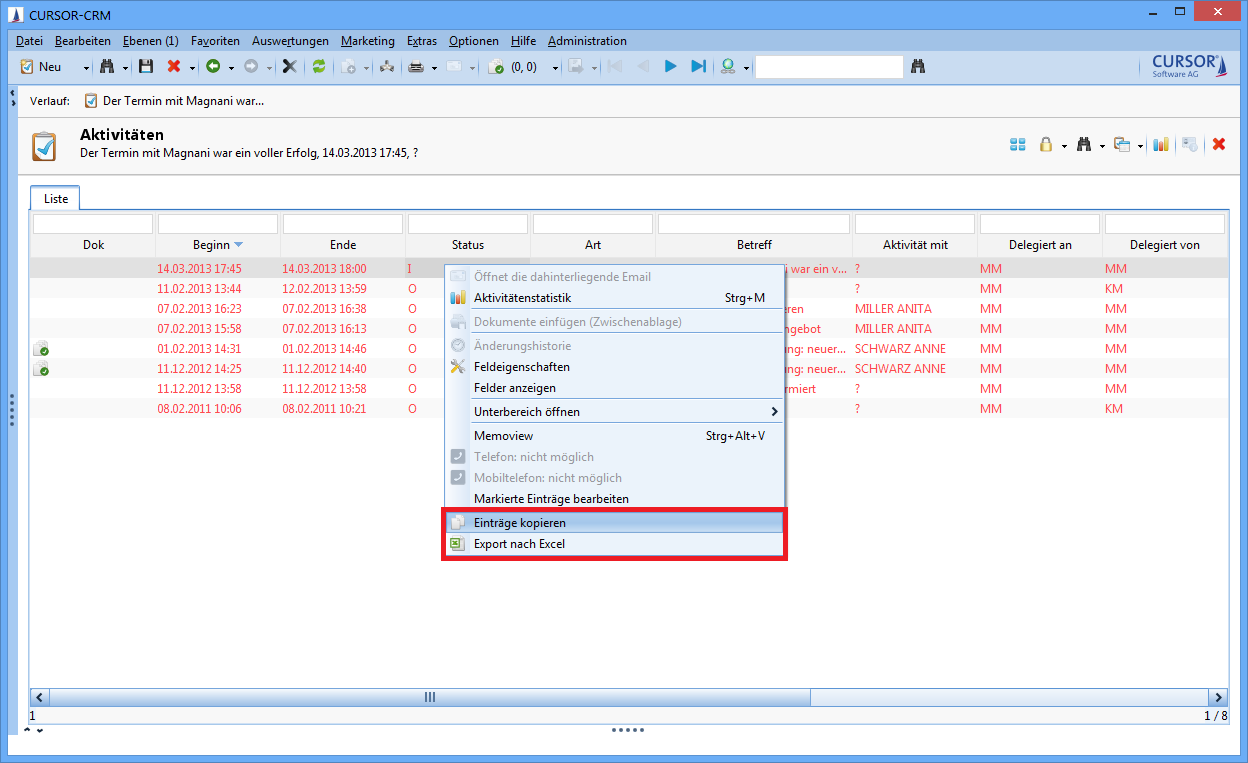Click the blue tile view icon
Screen dimensions: 1248x763
(x=1018, y=144)
